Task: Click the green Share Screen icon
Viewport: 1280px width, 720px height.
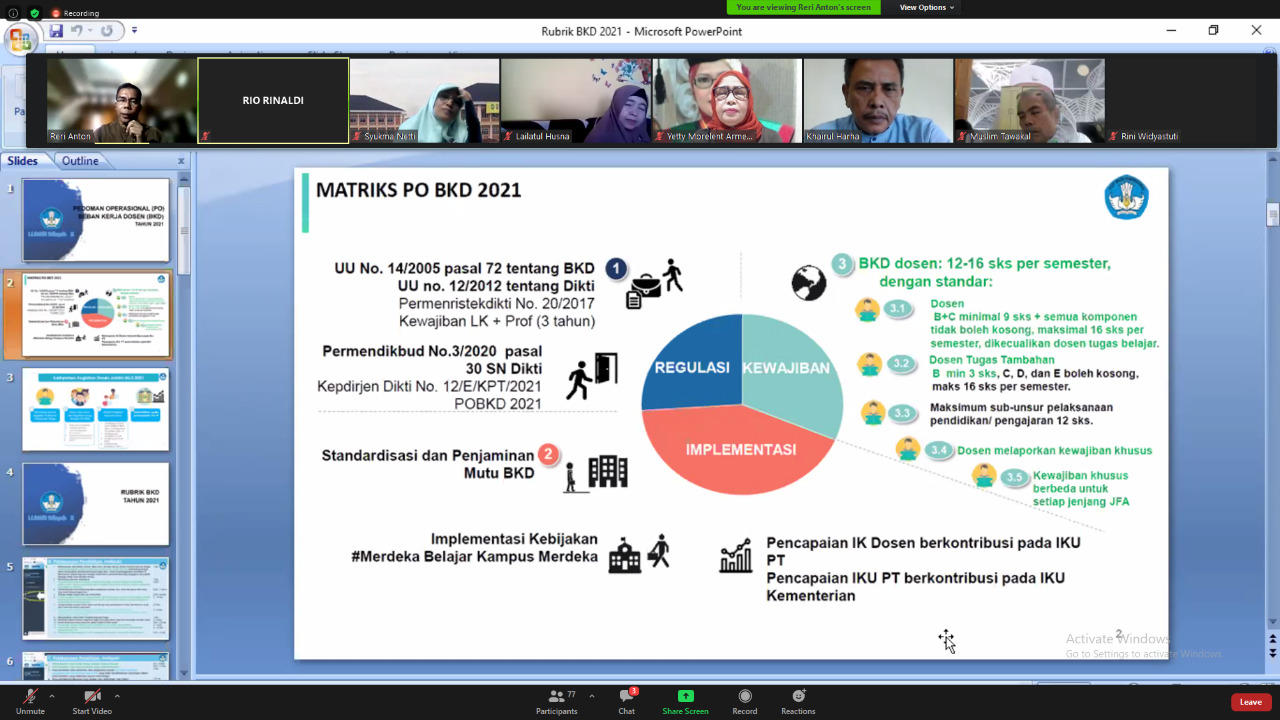Action: 685,697
